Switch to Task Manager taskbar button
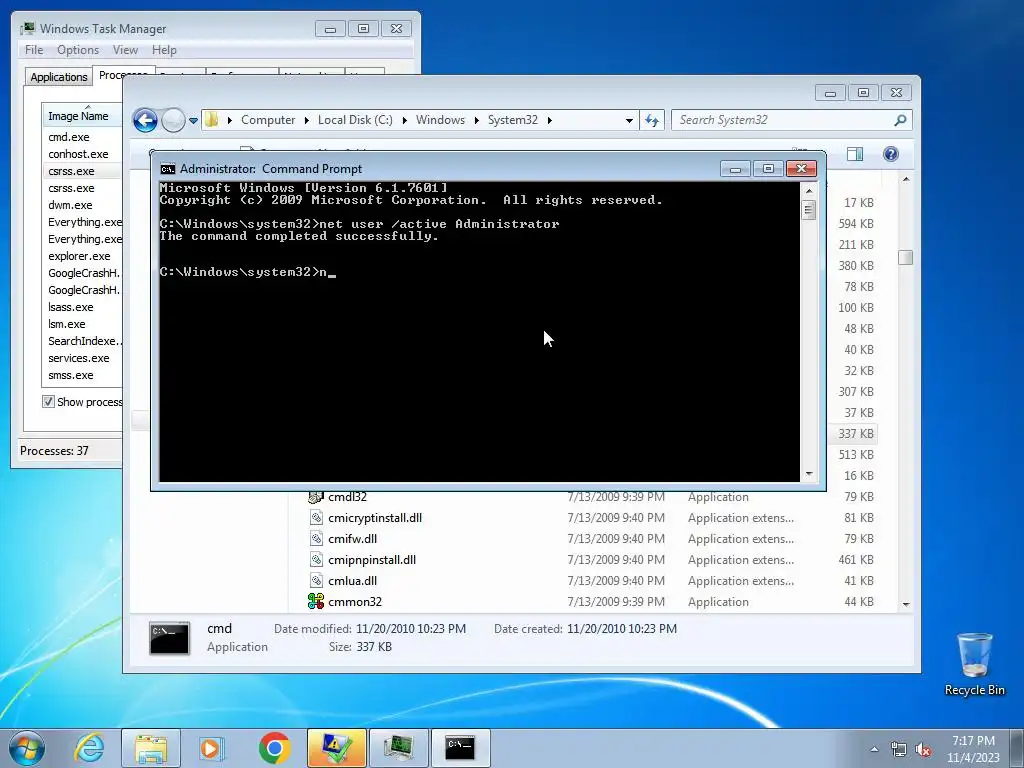1024x768 pixels. 398,748
